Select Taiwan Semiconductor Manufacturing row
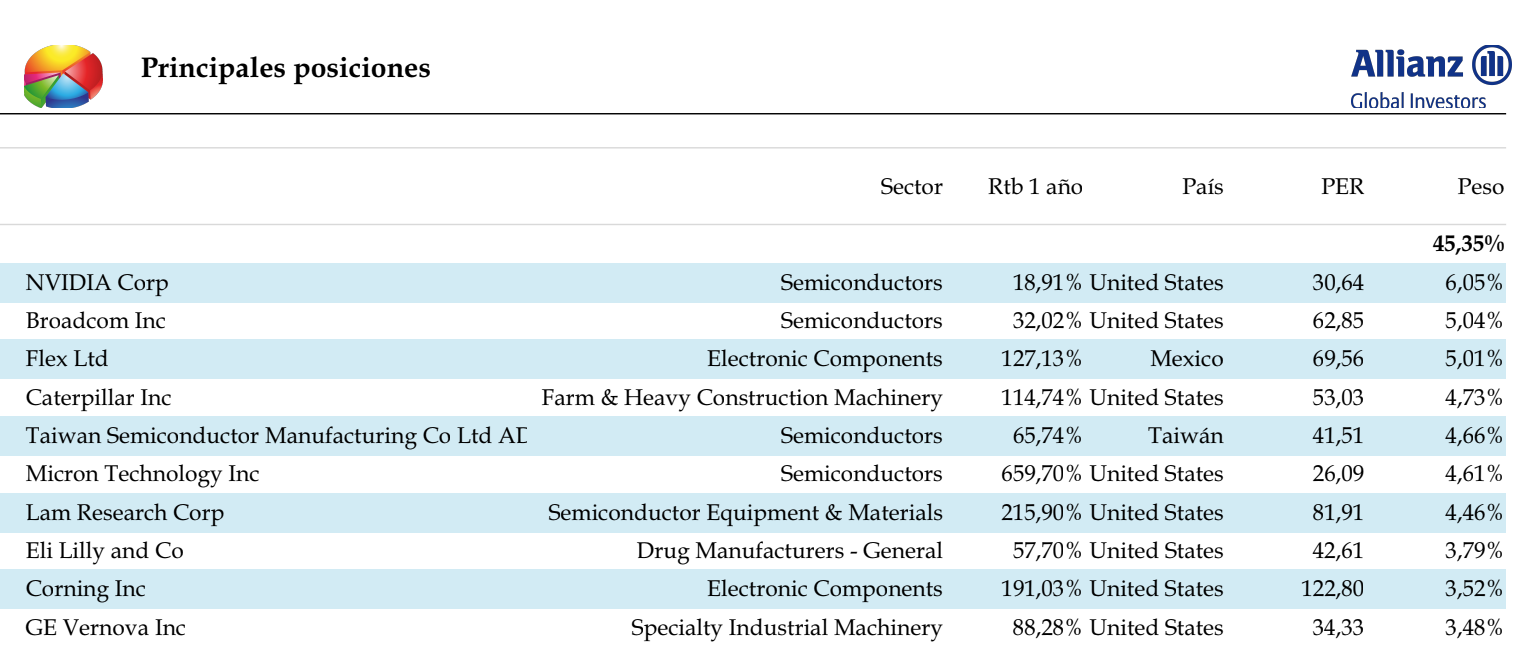This screenshot has width=1531, height=669. [x=765, y=436]
